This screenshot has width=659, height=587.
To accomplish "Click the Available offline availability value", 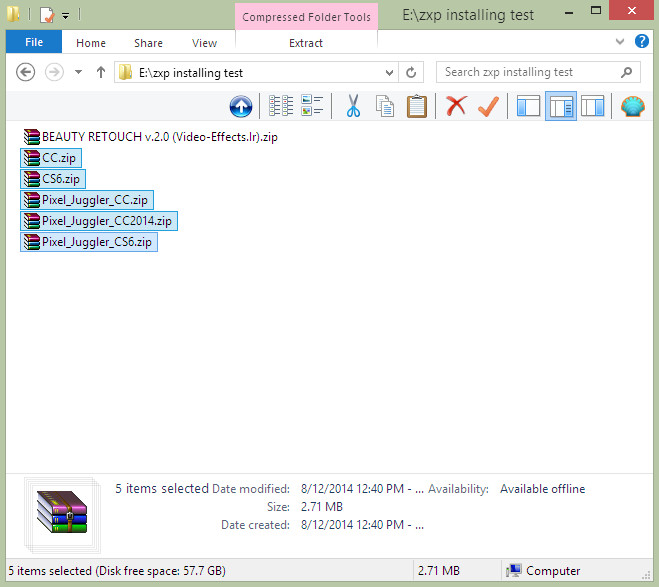I will pos(542,489).
